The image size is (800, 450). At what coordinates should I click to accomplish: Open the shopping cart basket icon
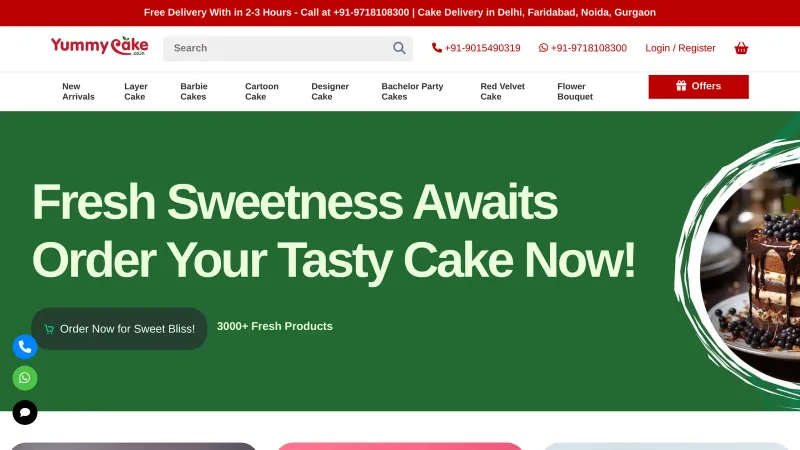[x=741, y=48]
